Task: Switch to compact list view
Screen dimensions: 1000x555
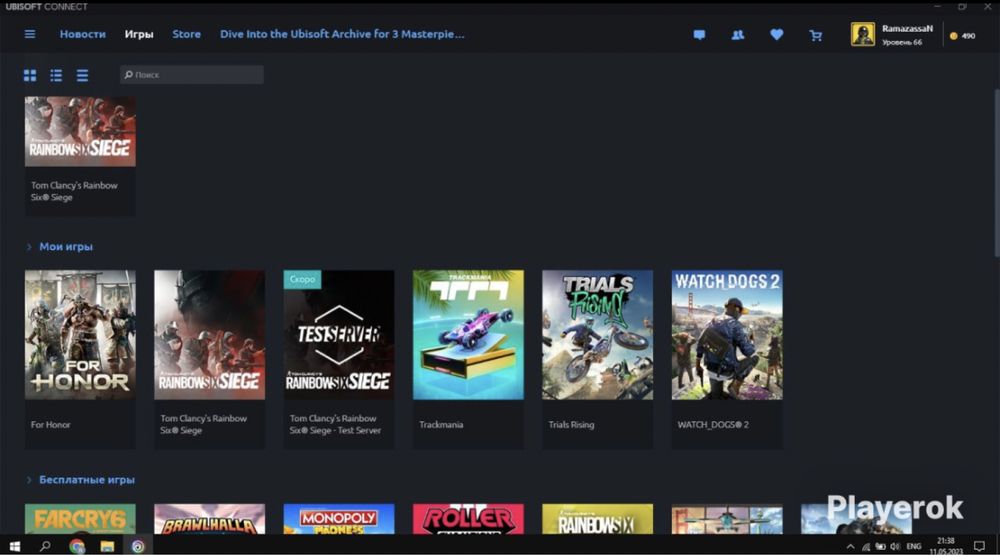Action: pyautogui.click(x=82, y=75)
